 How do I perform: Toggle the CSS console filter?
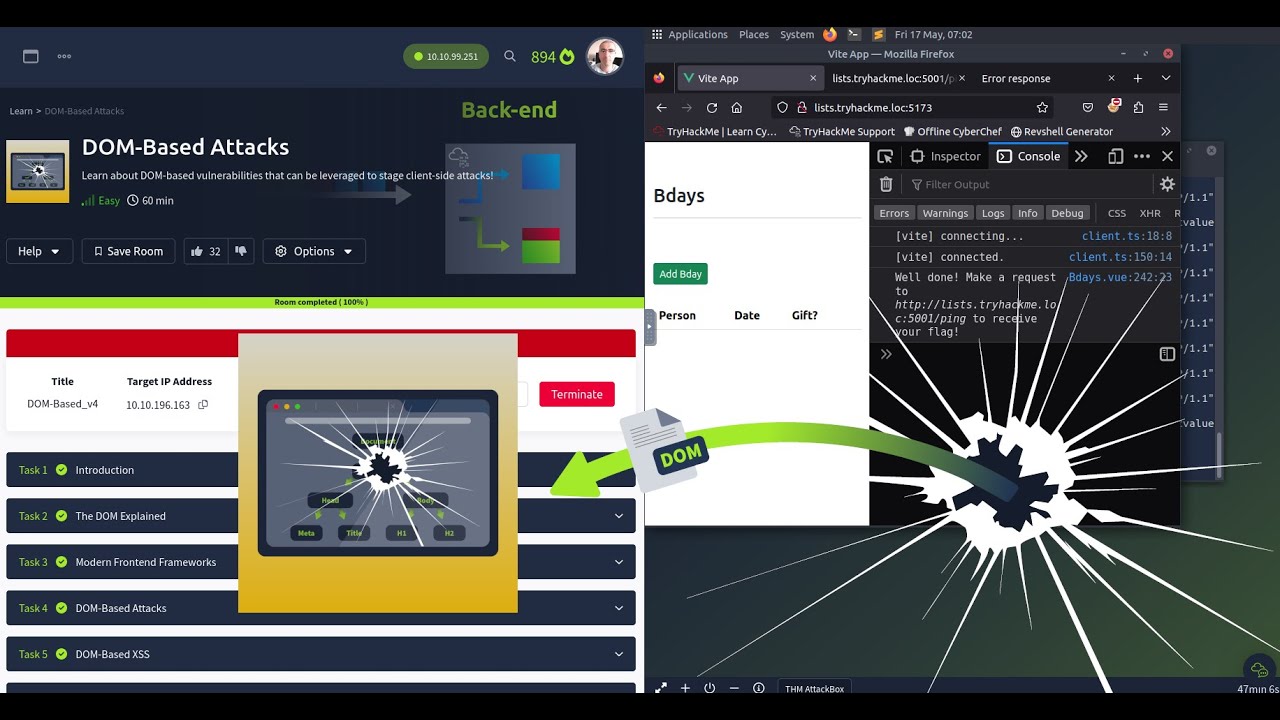pyautogui.click(x=1117, y=213)
